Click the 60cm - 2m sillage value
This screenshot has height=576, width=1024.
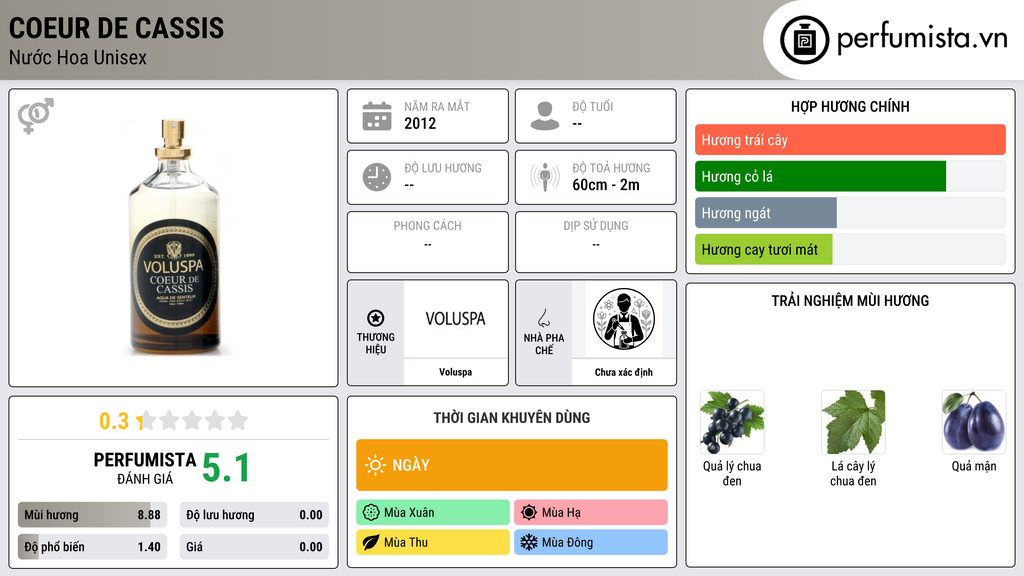point(606,185)
